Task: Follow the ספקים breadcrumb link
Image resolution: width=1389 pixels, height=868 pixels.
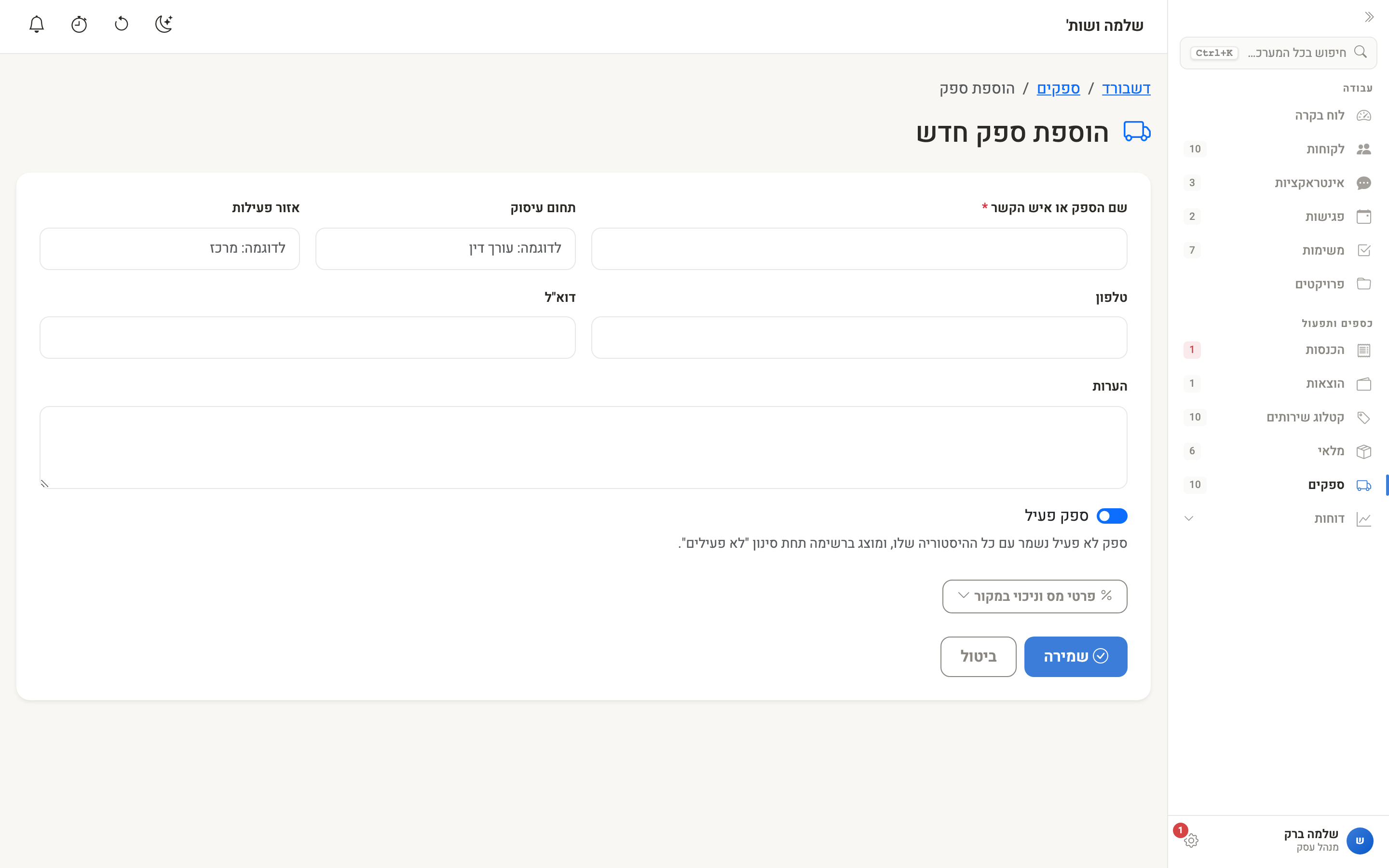Action: coord(1058,88)
